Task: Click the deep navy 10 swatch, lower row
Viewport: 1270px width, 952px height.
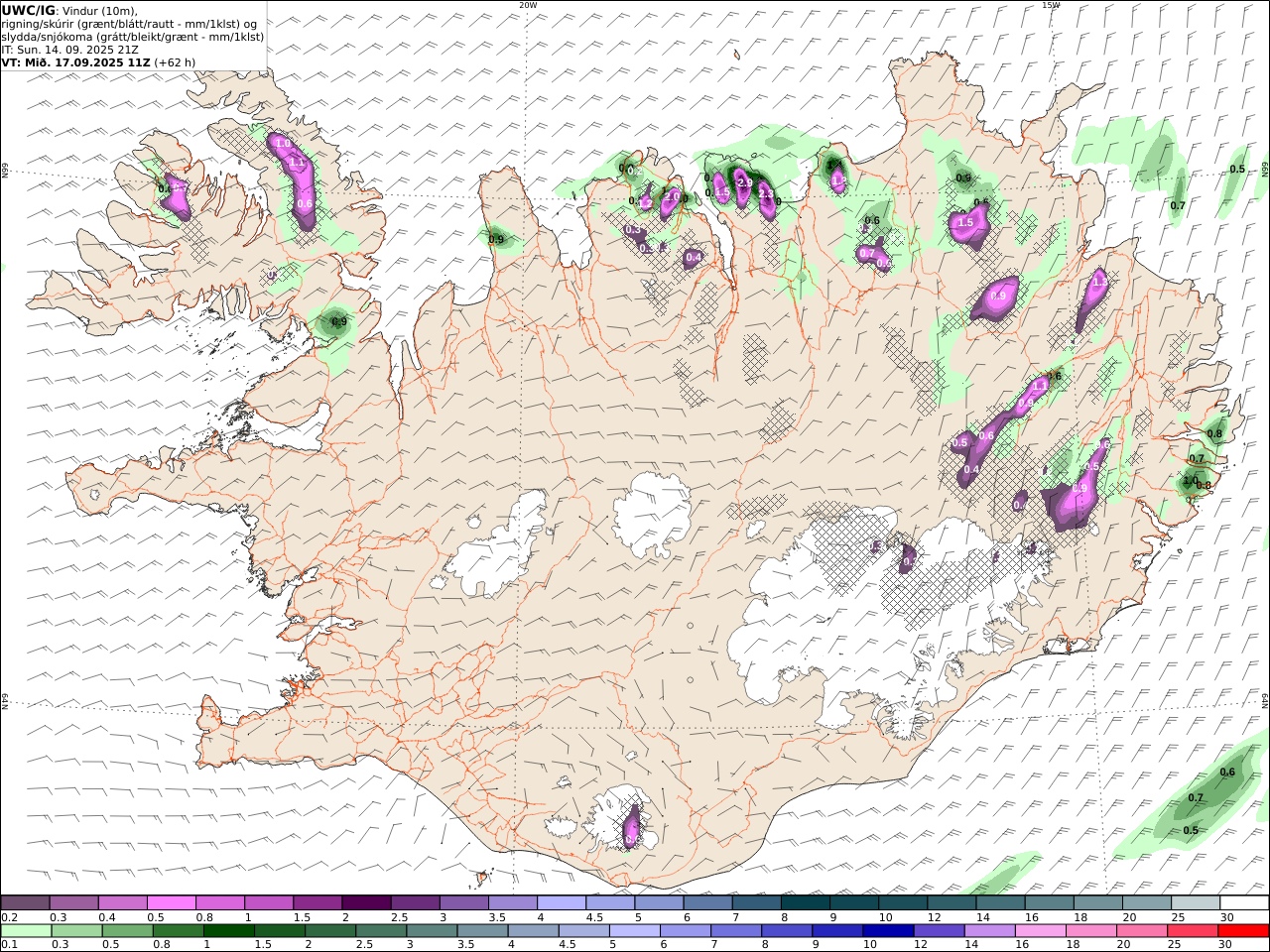Action: click(887, 931)
